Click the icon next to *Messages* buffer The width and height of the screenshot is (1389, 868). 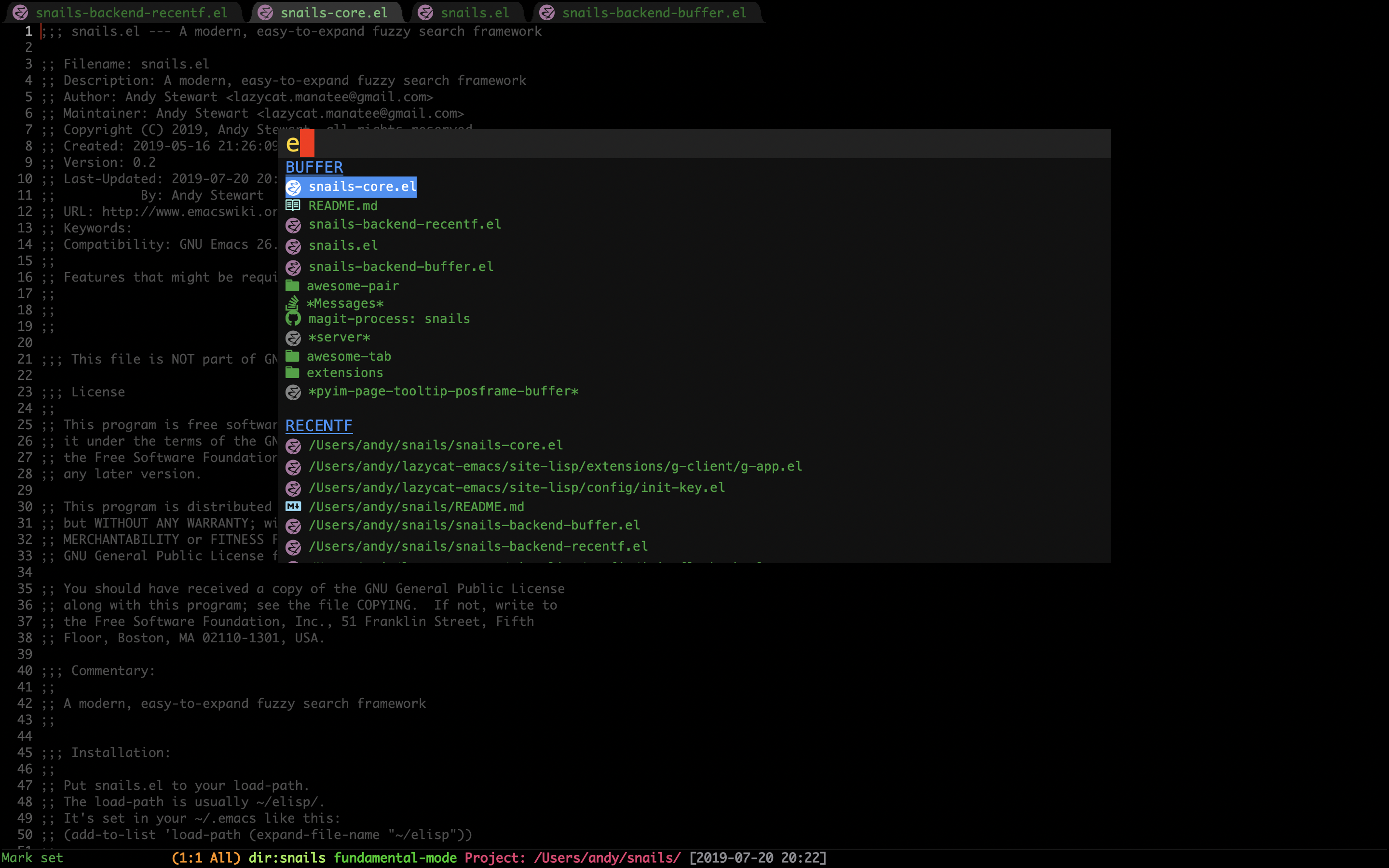[293, 302]
